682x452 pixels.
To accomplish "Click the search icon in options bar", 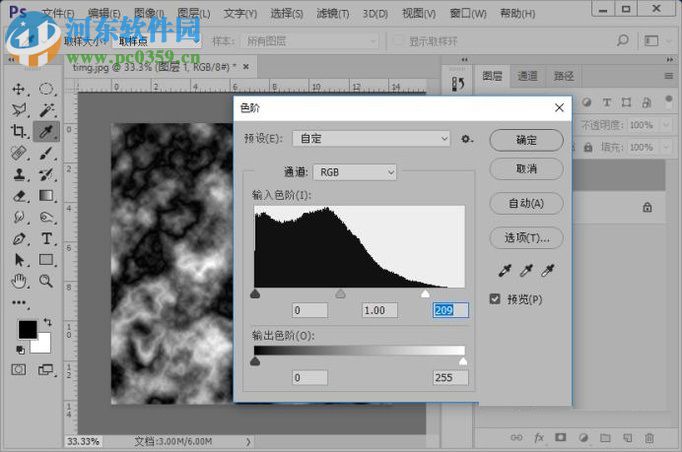I will point(623,41).
